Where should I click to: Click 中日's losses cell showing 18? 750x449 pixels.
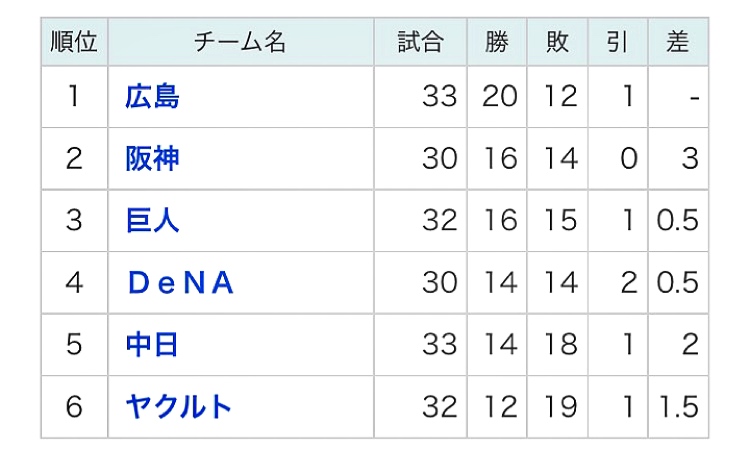coord(559,345)
